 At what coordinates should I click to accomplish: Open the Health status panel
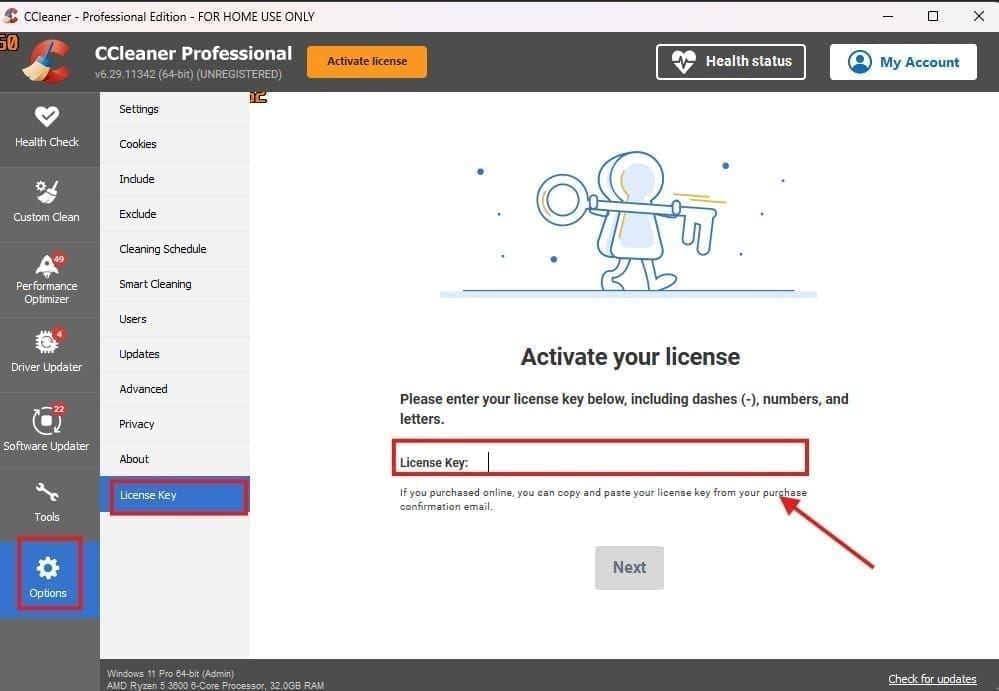click(x=731, y=62)
